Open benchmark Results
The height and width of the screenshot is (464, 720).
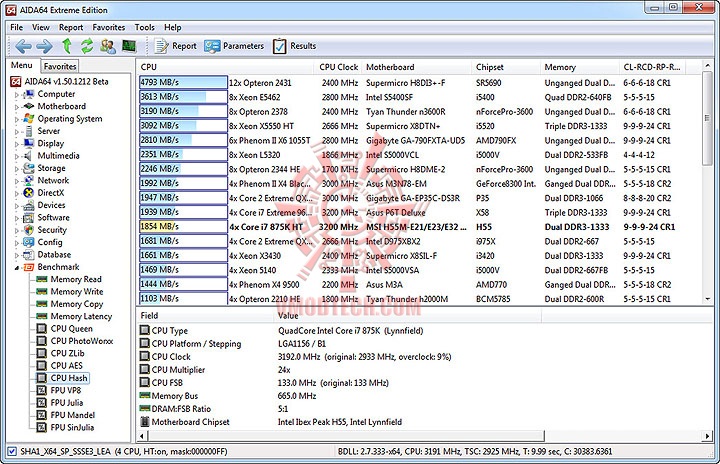coord(294,46)
